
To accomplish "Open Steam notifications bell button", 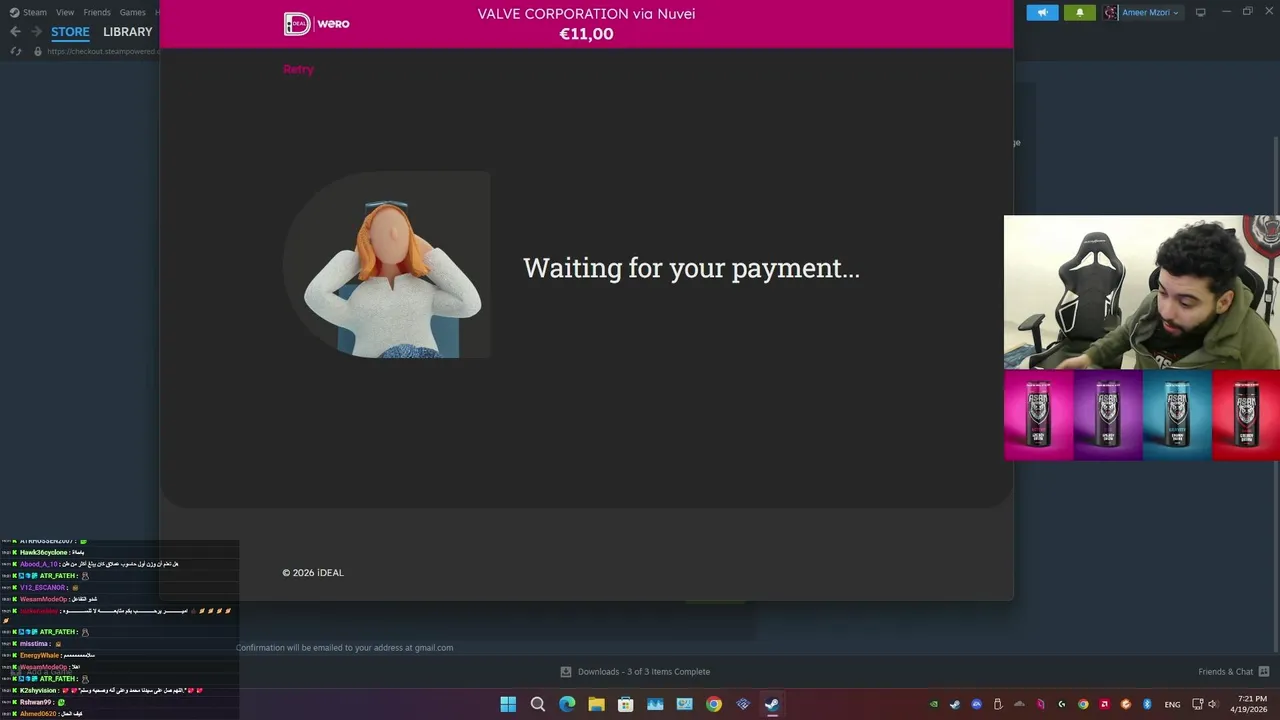I will [1079, 12].
